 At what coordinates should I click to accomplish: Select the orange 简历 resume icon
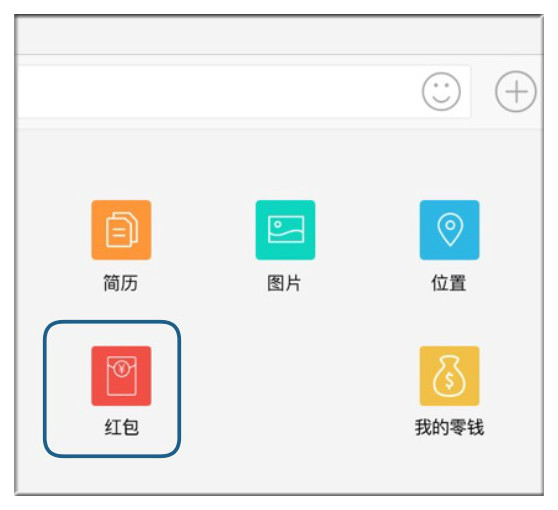121,230
